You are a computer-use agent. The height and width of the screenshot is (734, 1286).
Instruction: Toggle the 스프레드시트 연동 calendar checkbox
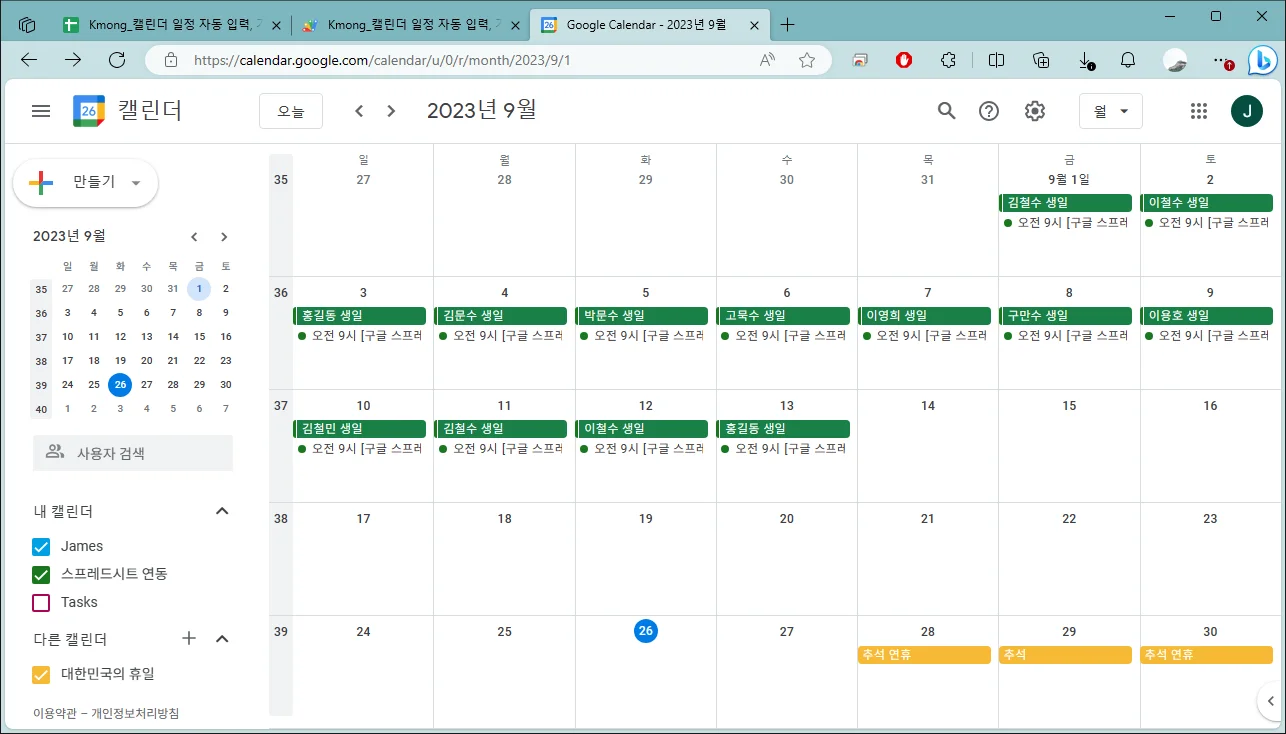pyautogui.click(x=41, y=574)
